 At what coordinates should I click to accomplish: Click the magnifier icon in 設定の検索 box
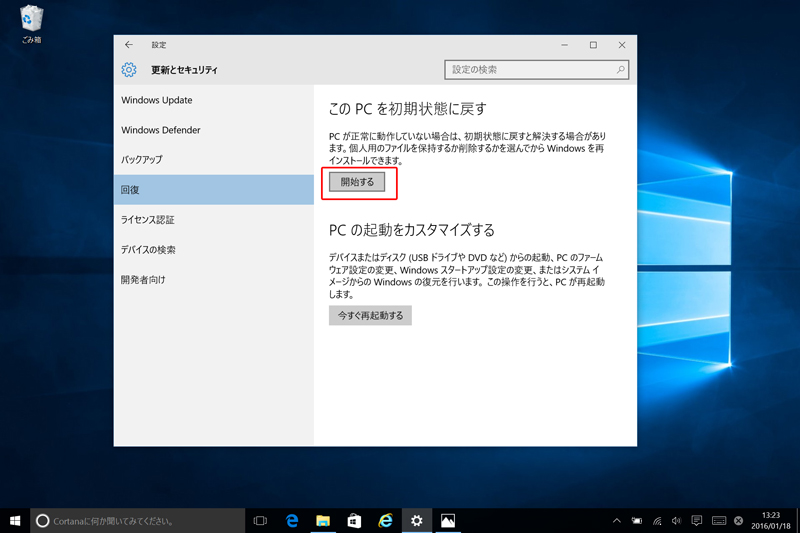tap(620, 69)
